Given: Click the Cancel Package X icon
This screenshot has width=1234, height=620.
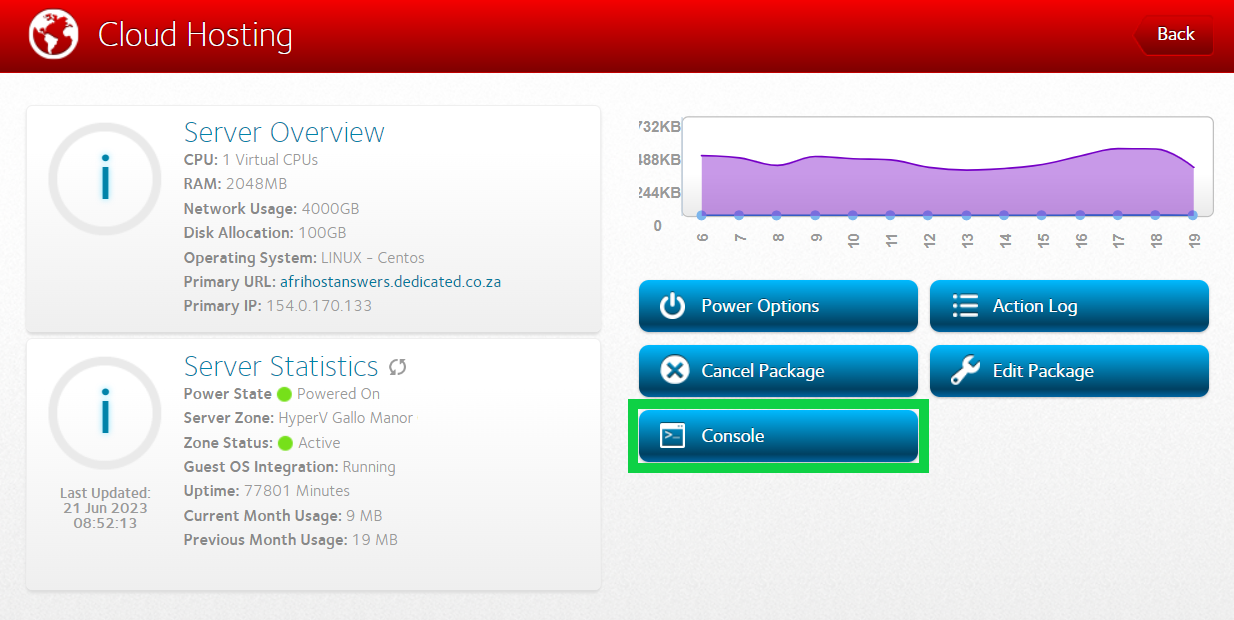Looking at the screenshot, I should click(675, 371).
